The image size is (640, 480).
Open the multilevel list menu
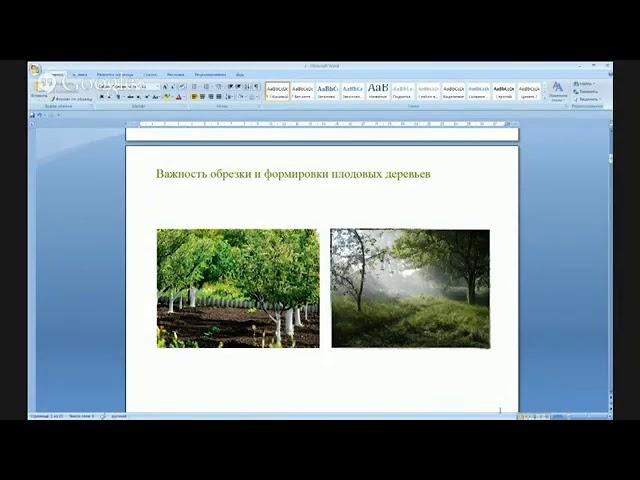(x=218, y=87)
